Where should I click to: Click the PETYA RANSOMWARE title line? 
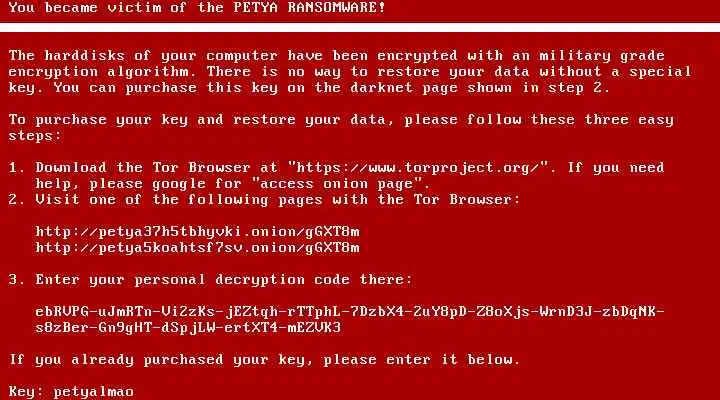coord(197,8)
